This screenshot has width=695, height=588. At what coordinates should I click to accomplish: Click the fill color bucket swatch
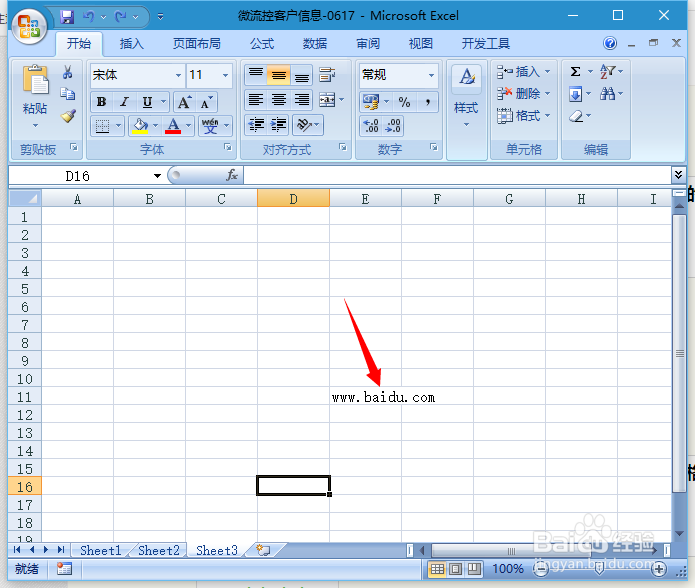(141, 126)
